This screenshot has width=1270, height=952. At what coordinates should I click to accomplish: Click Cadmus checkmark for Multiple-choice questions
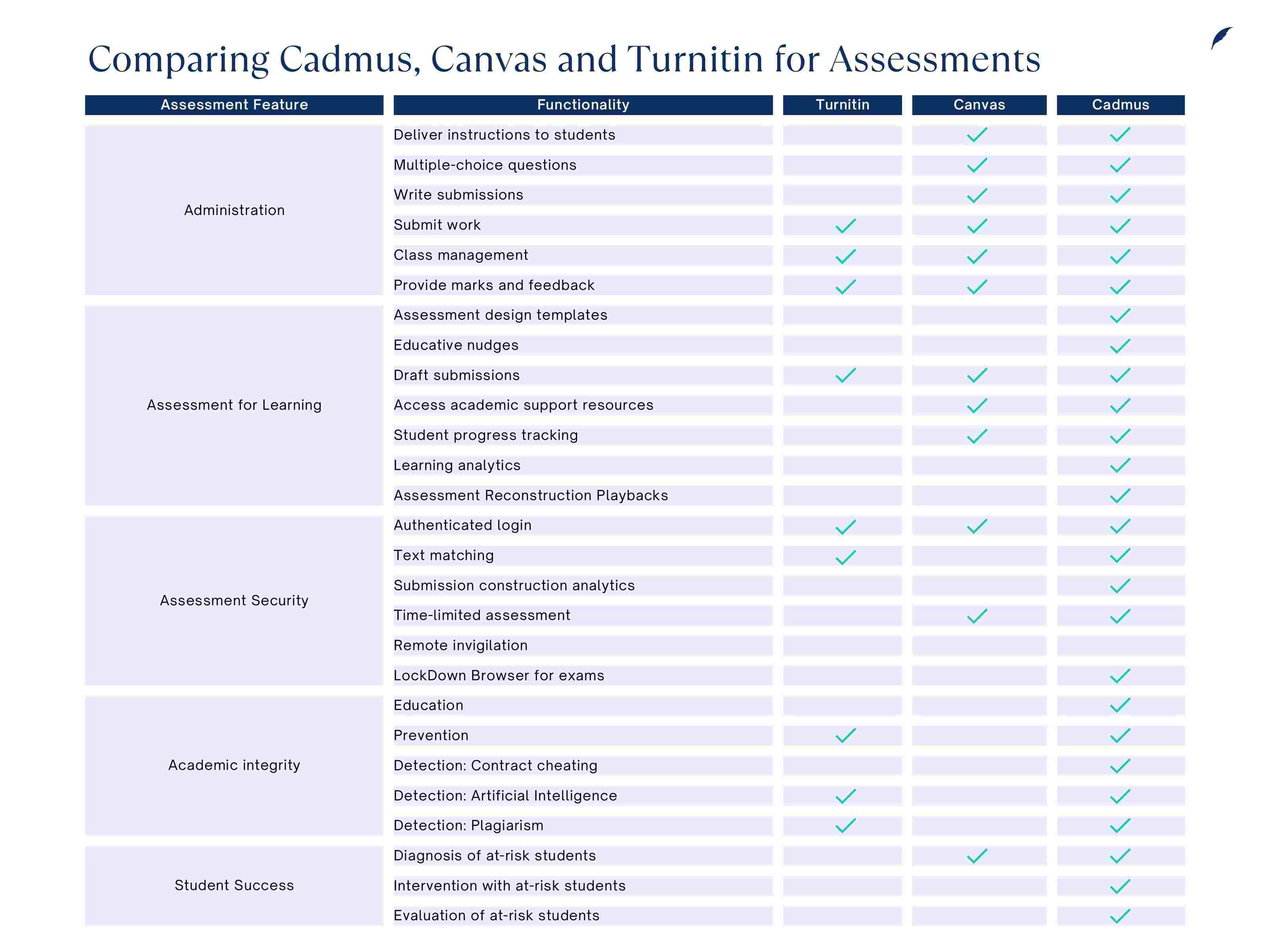point(1120,165)
